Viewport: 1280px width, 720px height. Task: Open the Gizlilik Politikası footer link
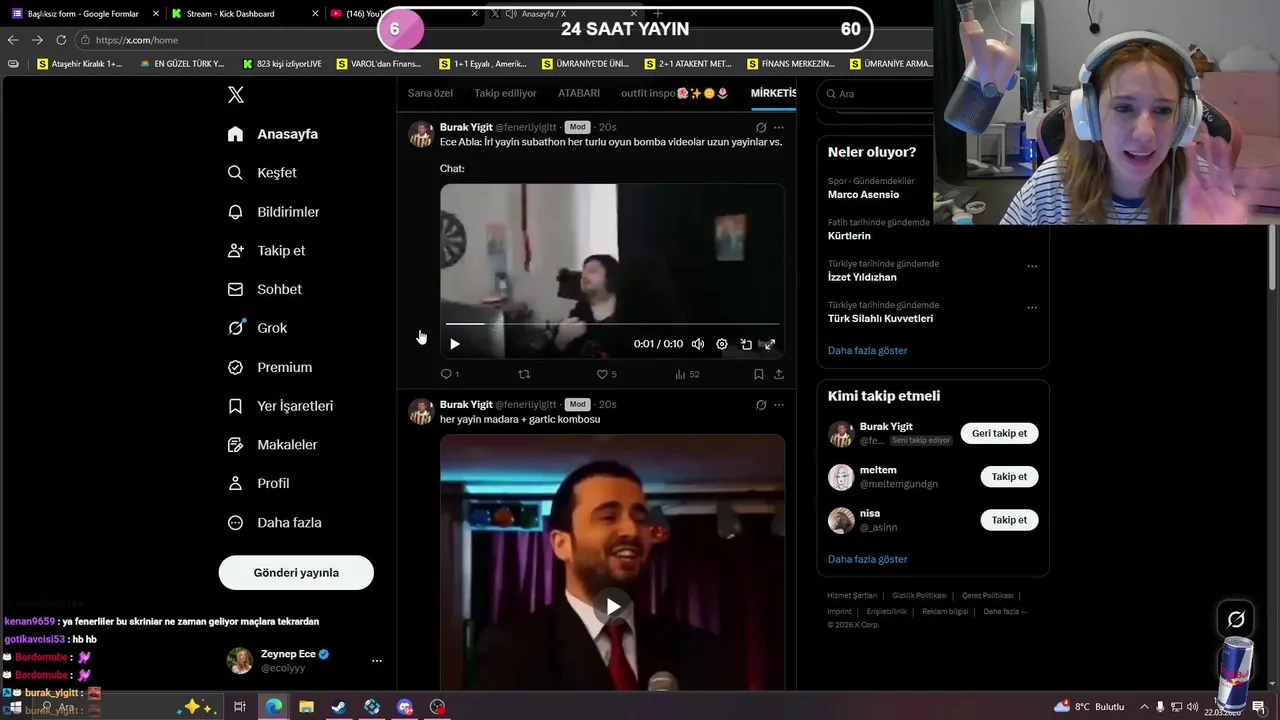click(x=920, y=596)
